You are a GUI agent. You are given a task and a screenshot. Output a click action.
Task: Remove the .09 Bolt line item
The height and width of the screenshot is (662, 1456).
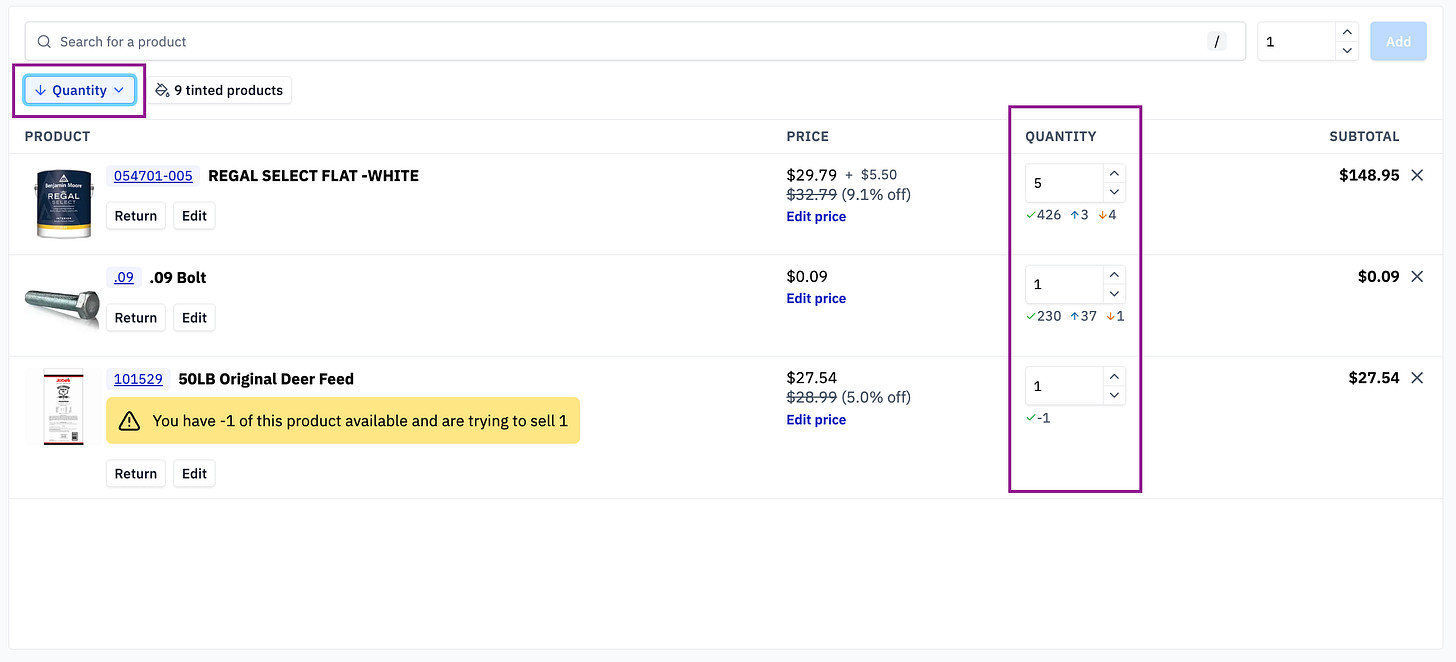pos(1417,277)
